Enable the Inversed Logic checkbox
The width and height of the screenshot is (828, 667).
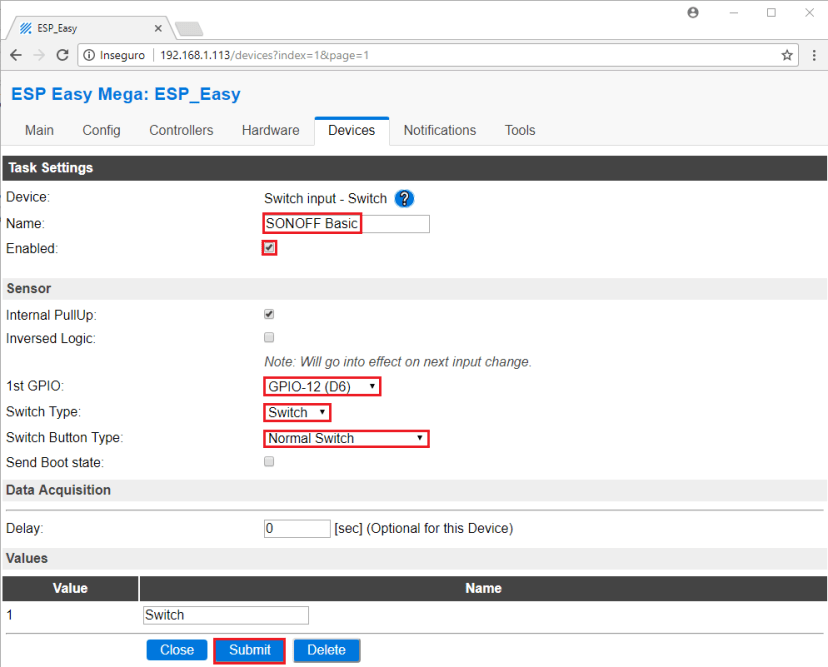pos(269,338)
